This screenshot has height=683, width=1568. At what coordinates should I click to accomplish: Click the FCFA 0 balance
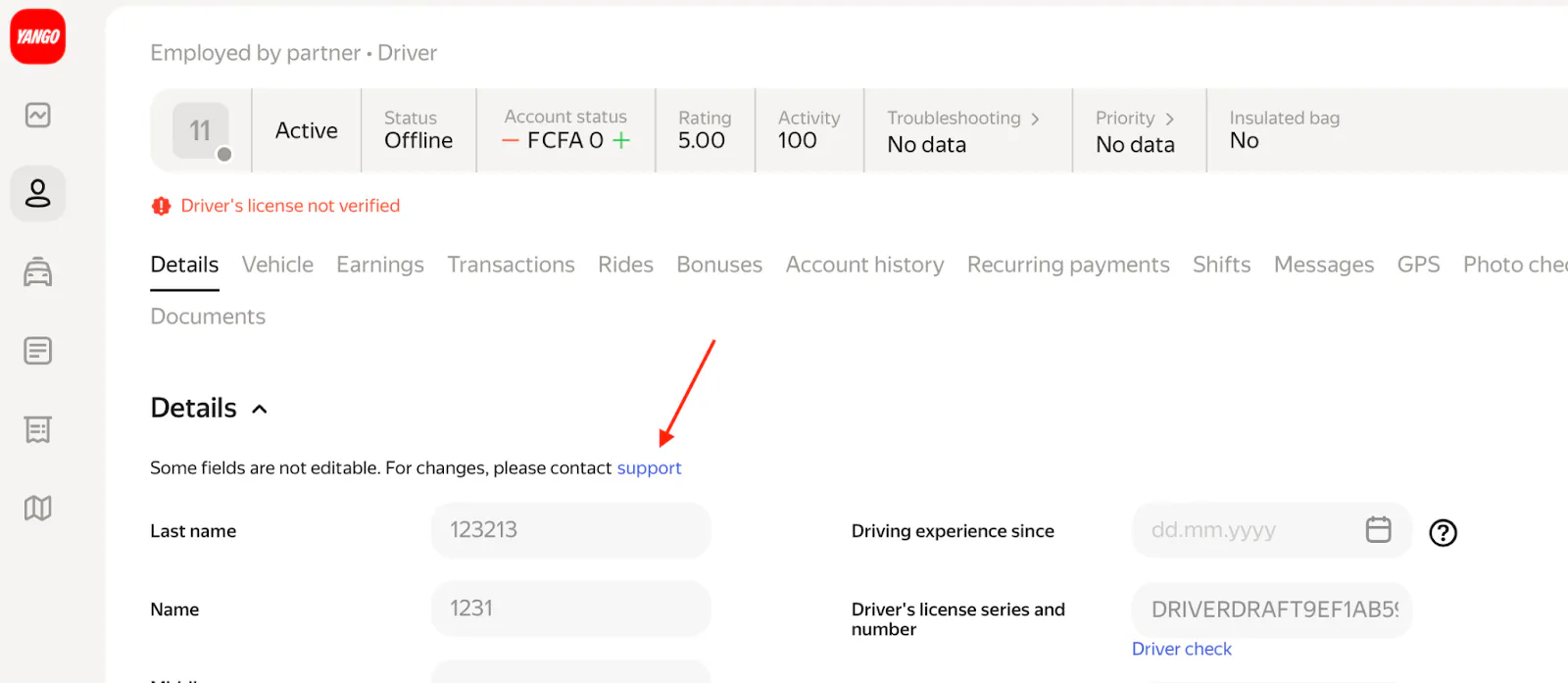[x=565, y=141]
